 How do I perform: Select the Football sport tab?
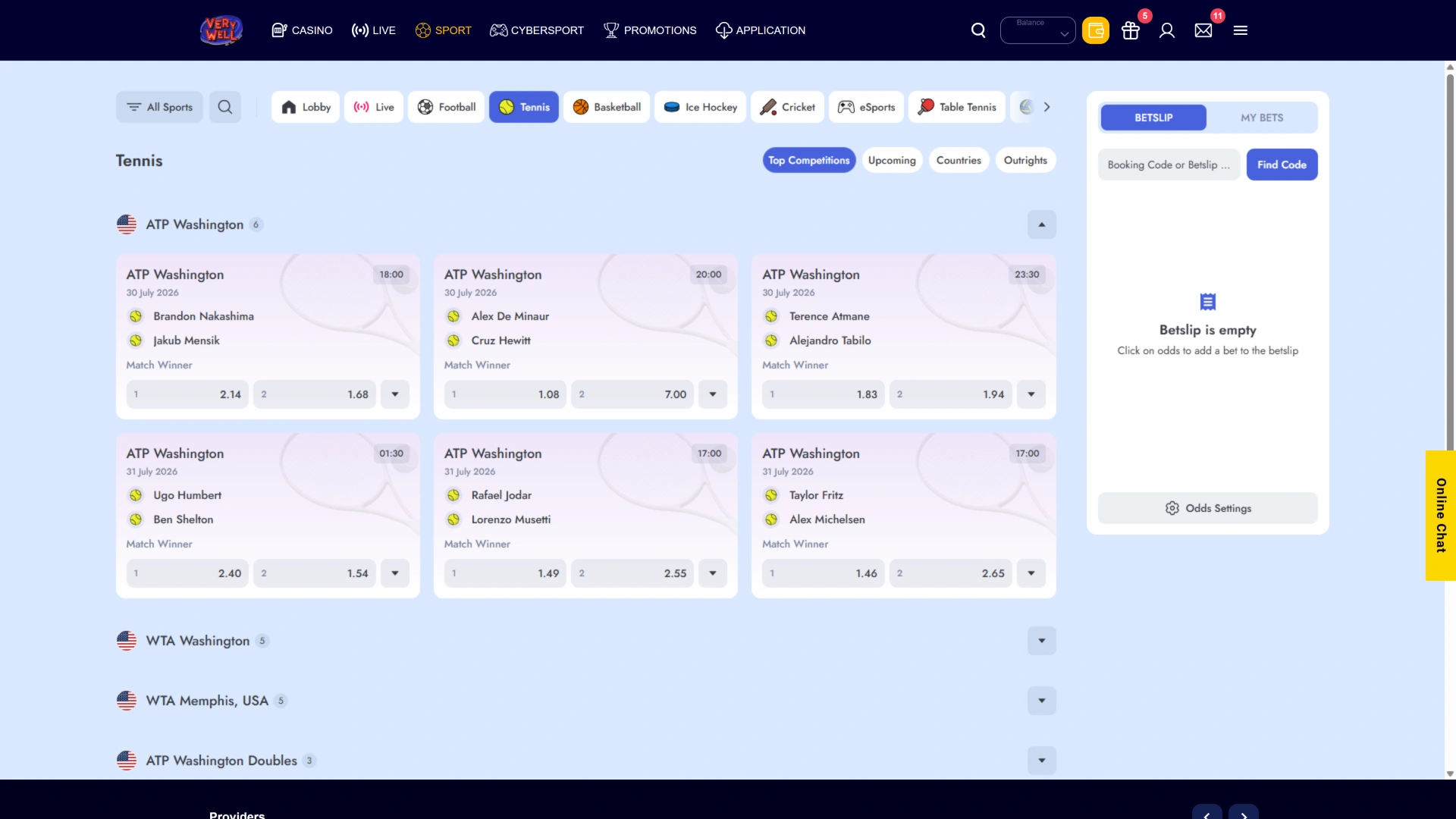click(447, 107)
